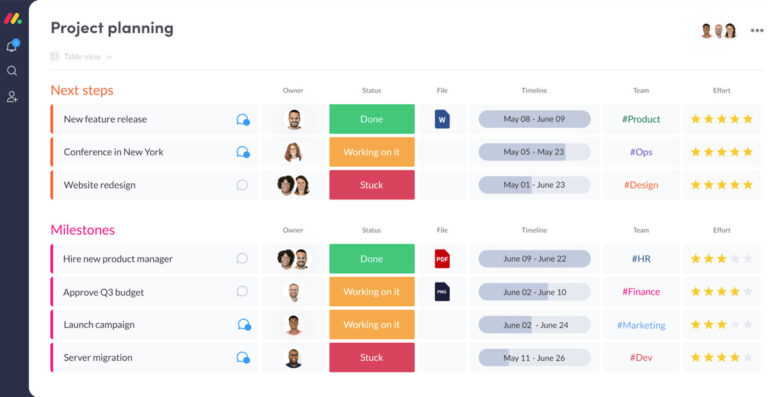Open conversation icon for New feature release

(x=243, y=119)
